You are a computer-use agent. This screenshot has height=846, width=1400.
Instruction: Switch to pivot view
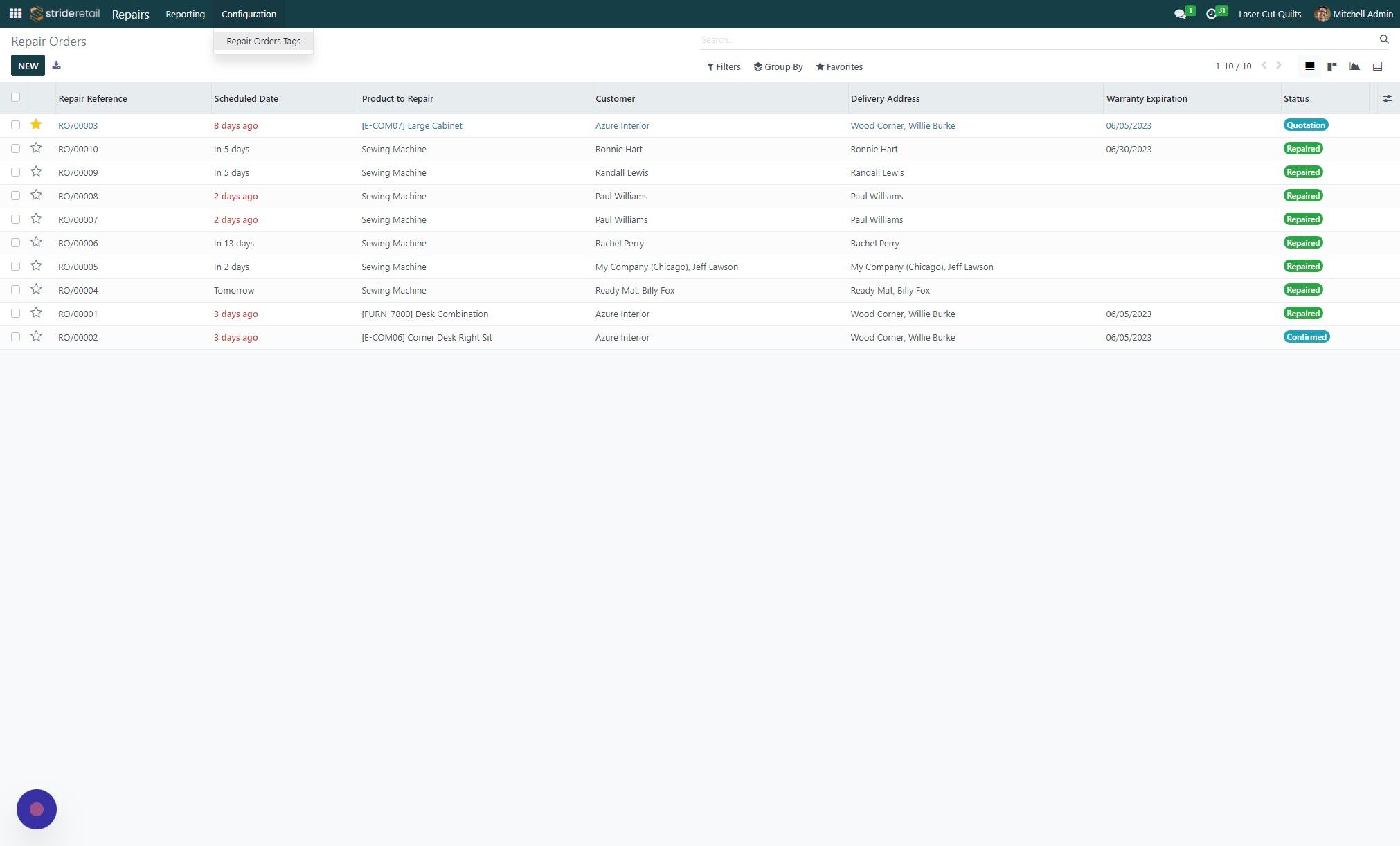coord(1377,66)
